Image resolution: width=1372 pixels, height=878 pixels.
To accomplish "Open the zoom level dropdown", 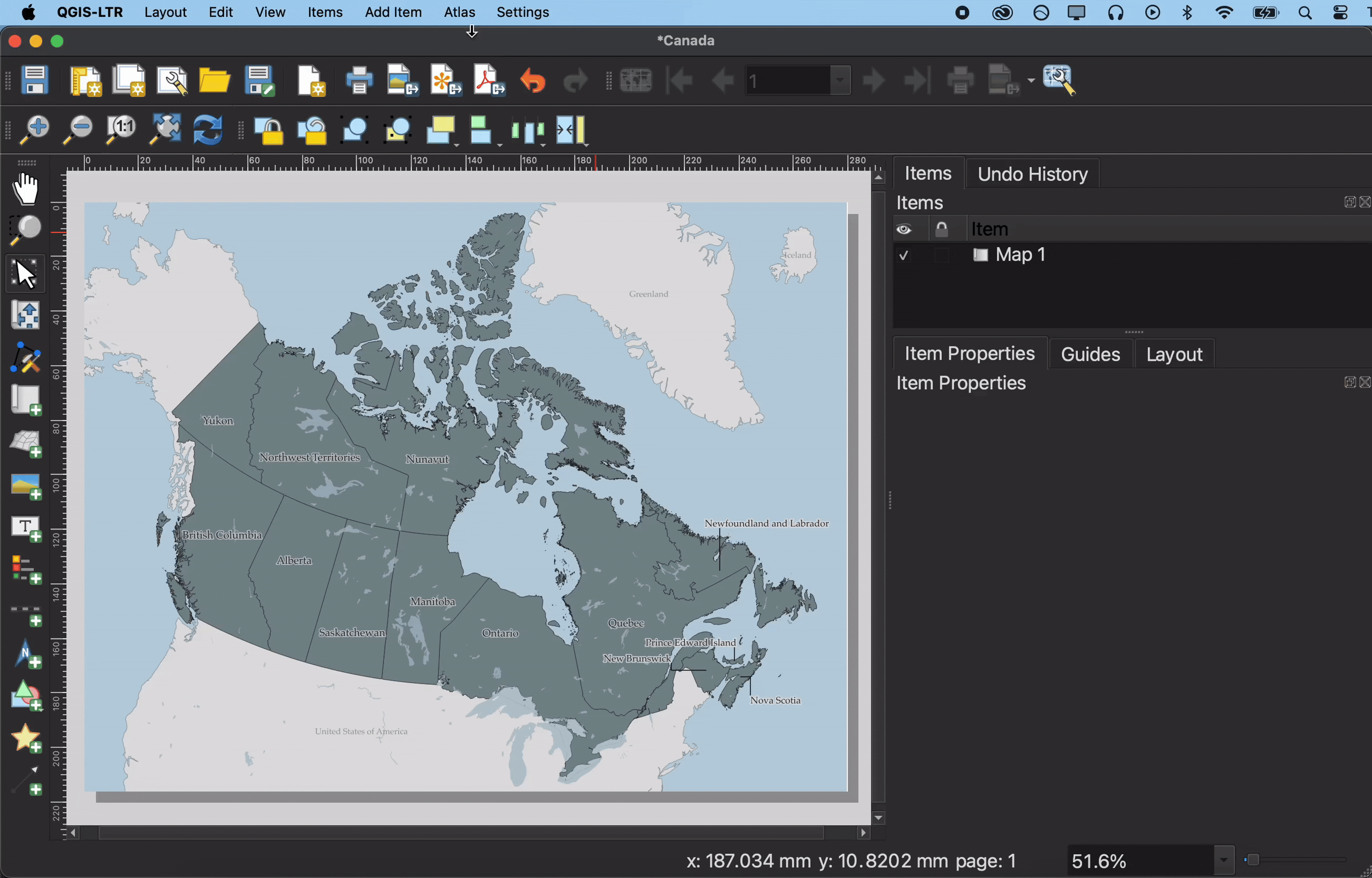I will click(x=1223, y=860).
